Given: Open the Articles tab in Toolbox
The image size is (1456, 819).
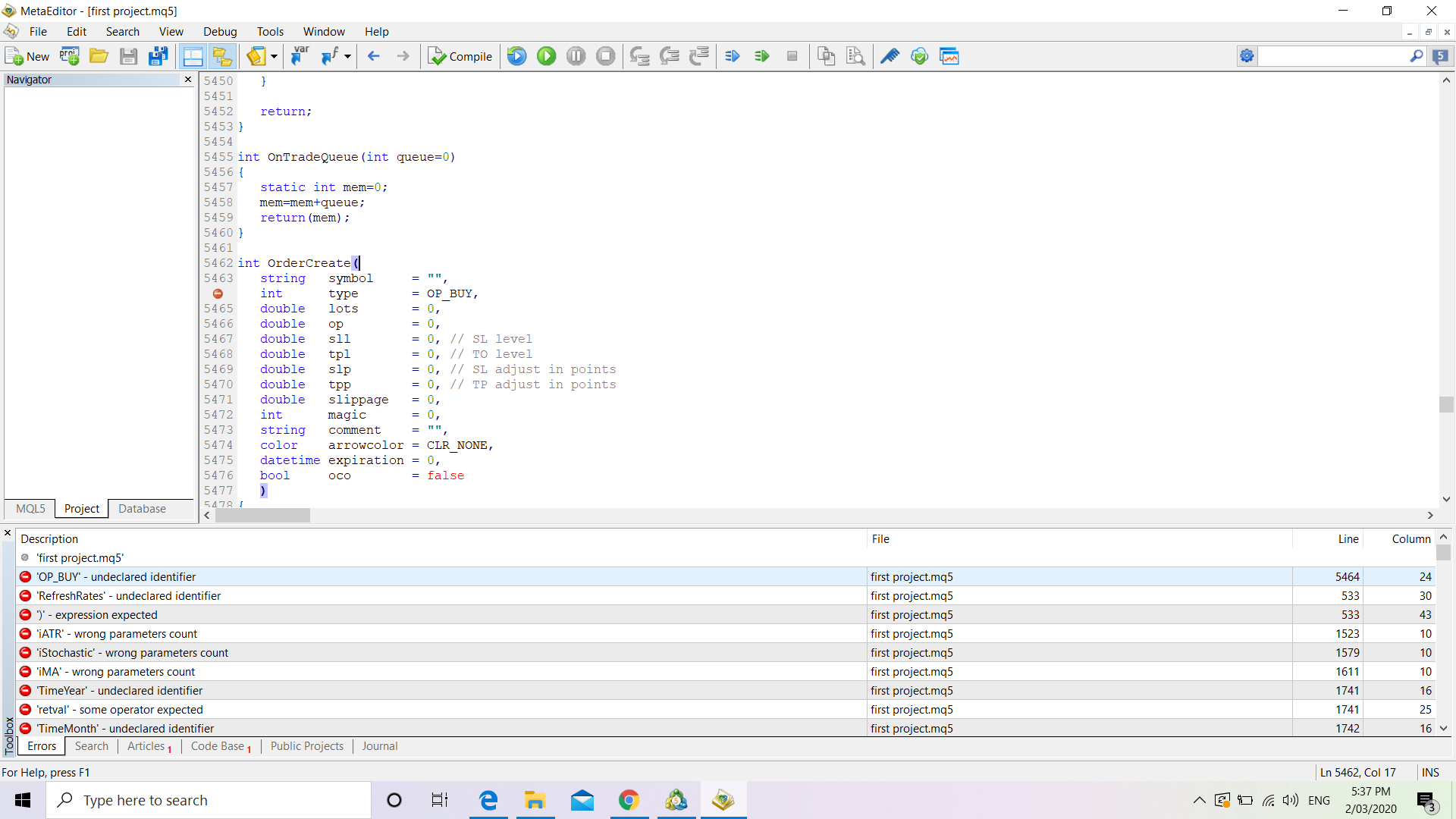Looking at the screenshot, I should tap(149, 746).
